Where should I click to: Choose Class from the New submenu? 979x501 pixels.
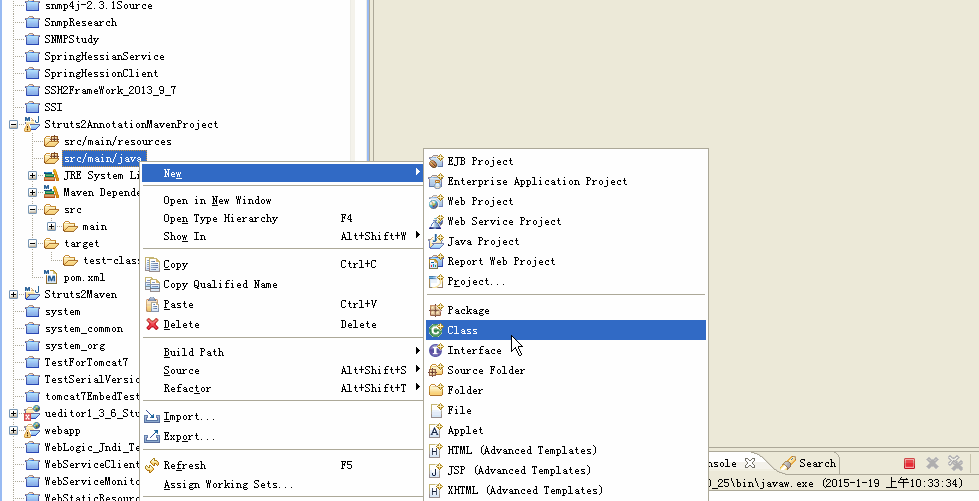point(462,330)
